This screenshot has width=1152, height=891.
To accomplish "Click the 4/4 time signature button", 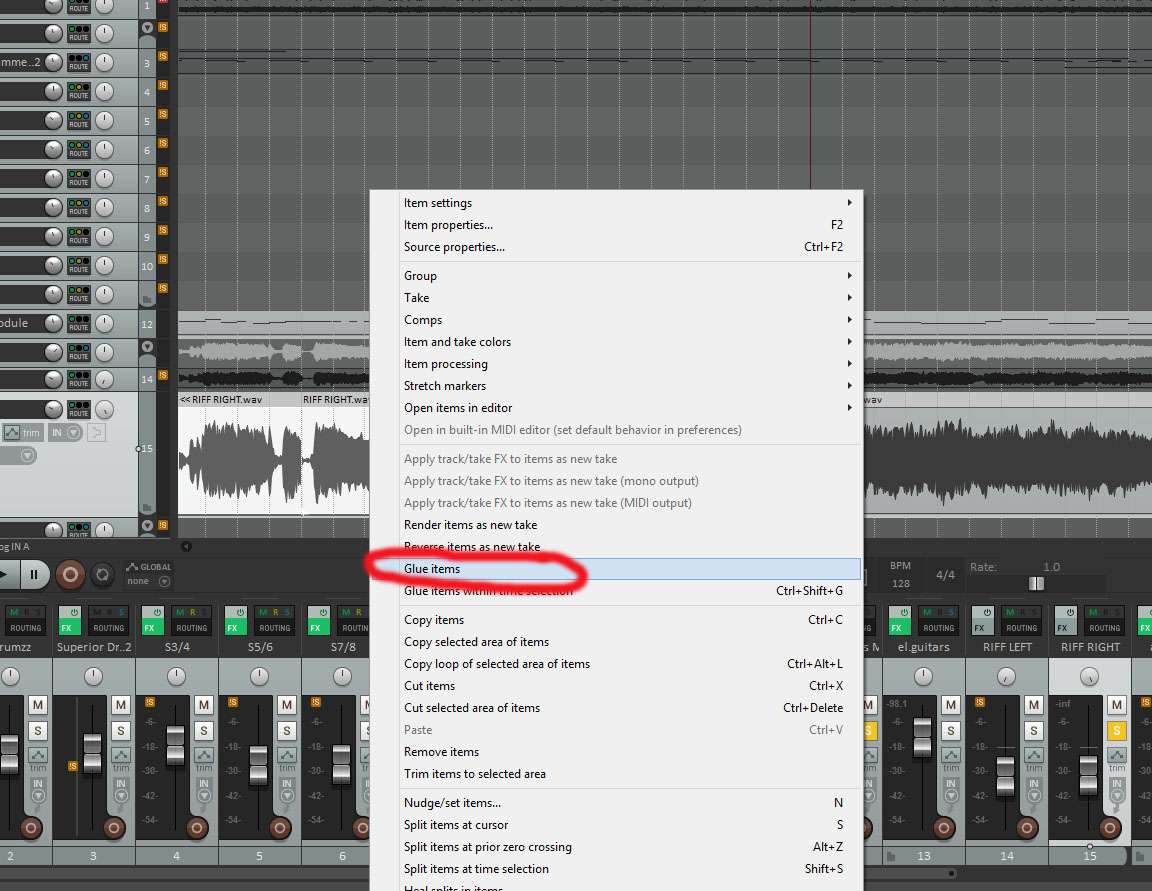I will 945,575.
